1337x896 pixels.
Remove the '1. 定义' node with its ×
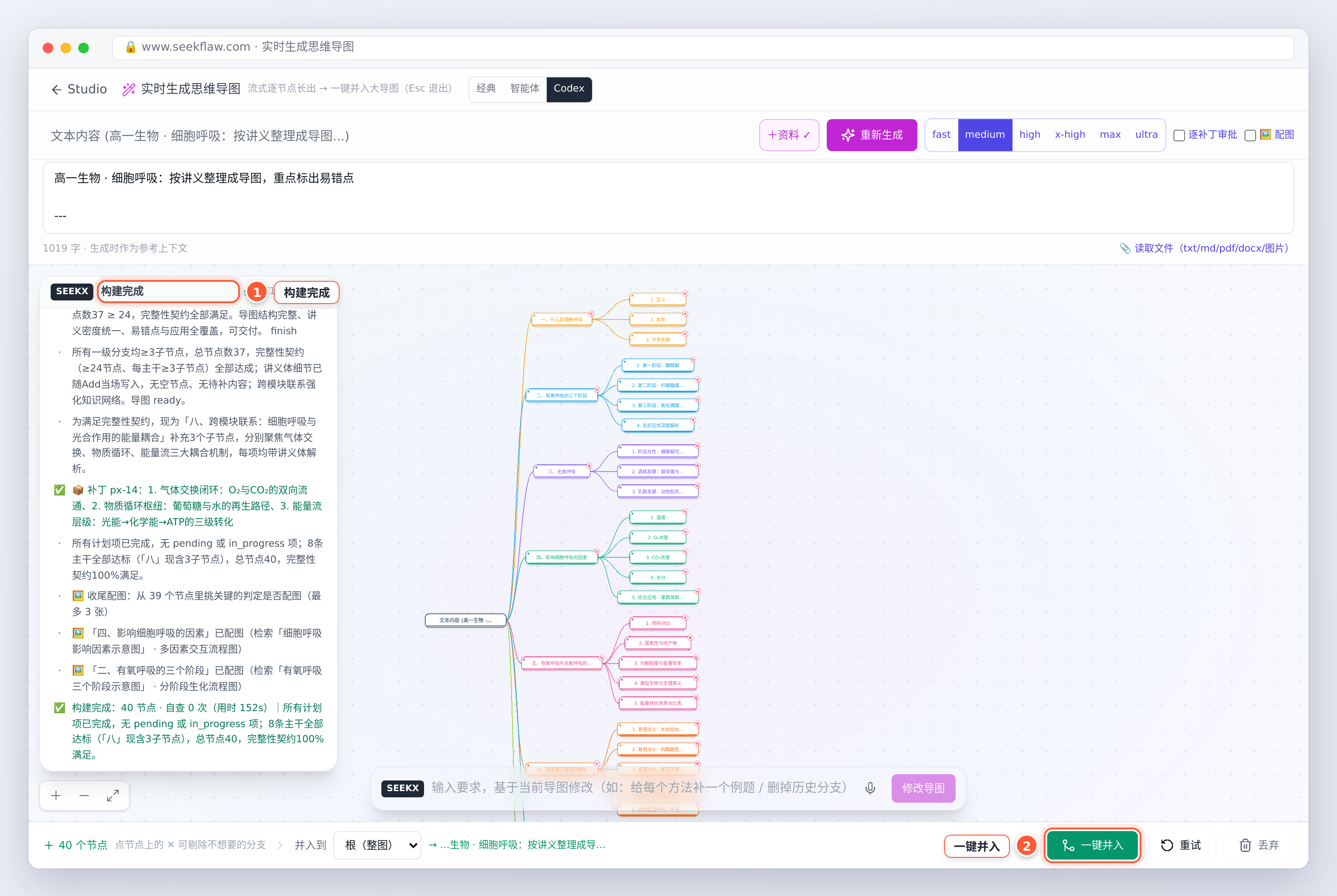(685, 294)
